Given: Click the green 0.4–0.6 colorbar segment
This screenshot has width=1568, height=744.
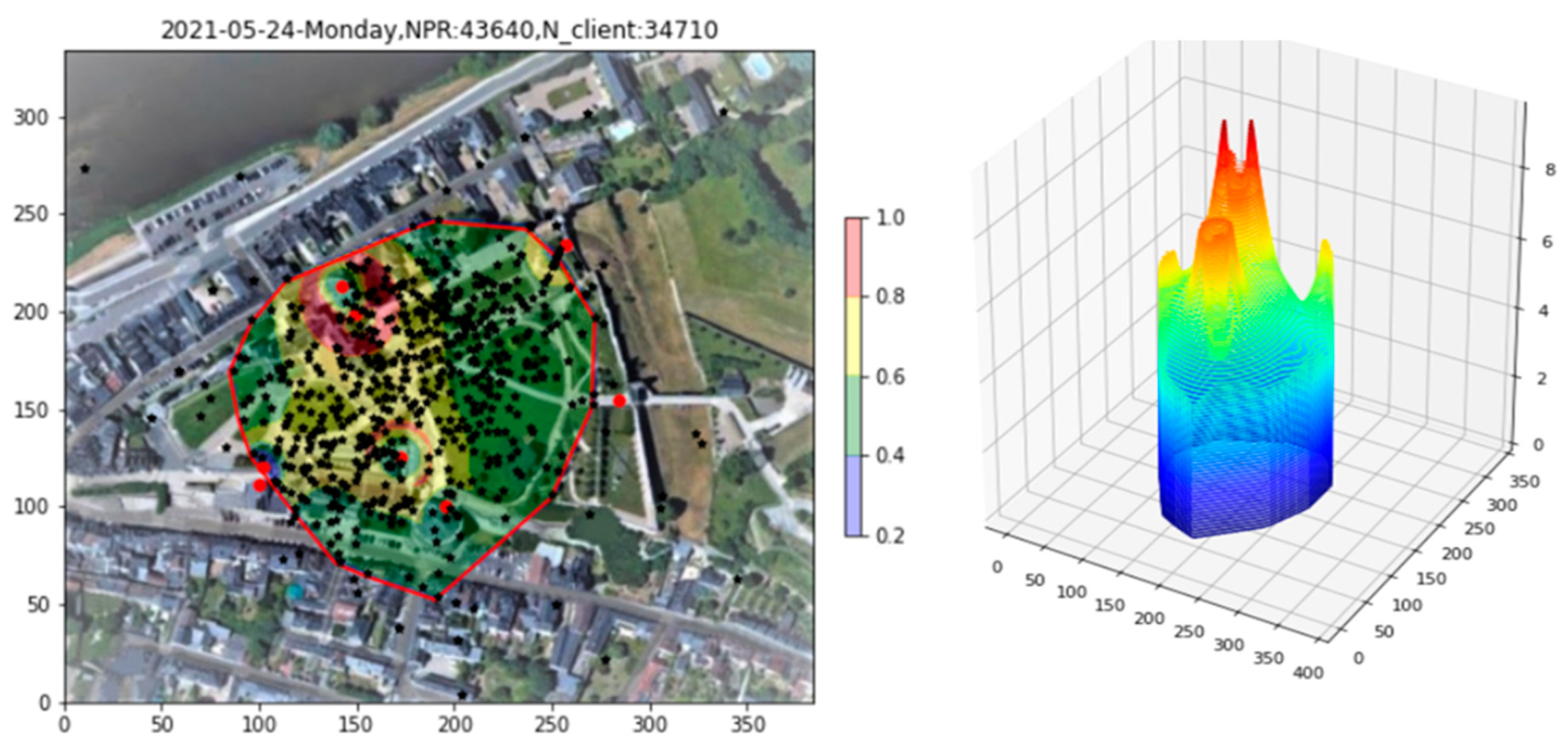Looking at the screenshot, I should click(853, 416).
